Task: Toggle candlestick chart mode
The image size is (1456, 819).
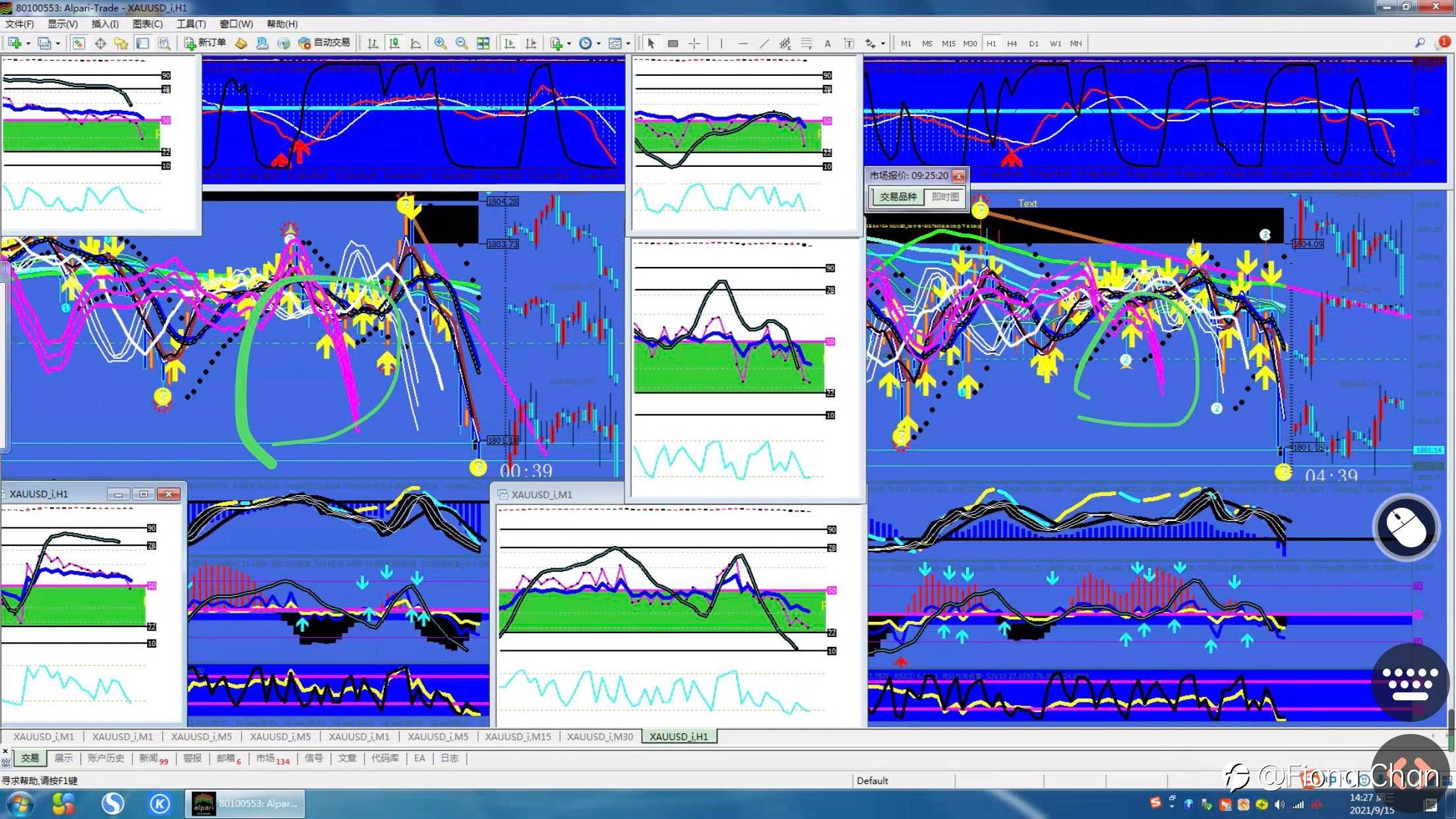Action: [394, 43]
